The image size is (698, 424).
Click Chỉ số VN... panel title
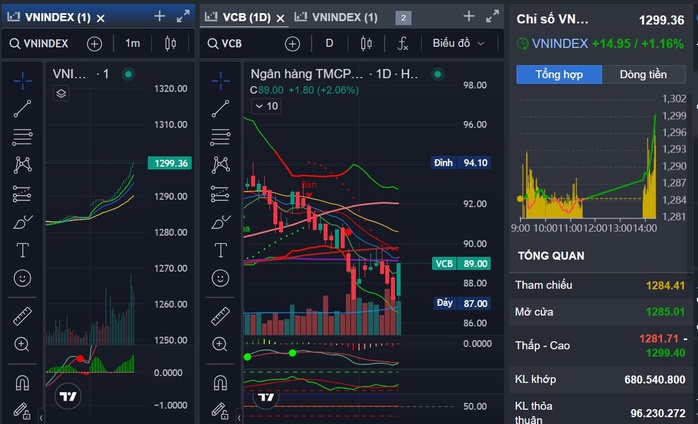click(x=552, y=19)
